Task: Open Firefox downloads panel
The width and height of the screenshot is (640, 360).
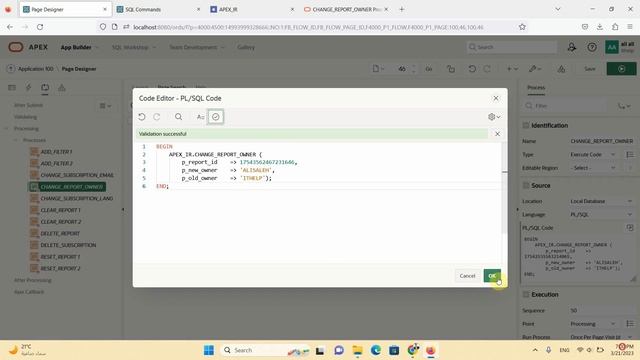Action: (600, 27)
